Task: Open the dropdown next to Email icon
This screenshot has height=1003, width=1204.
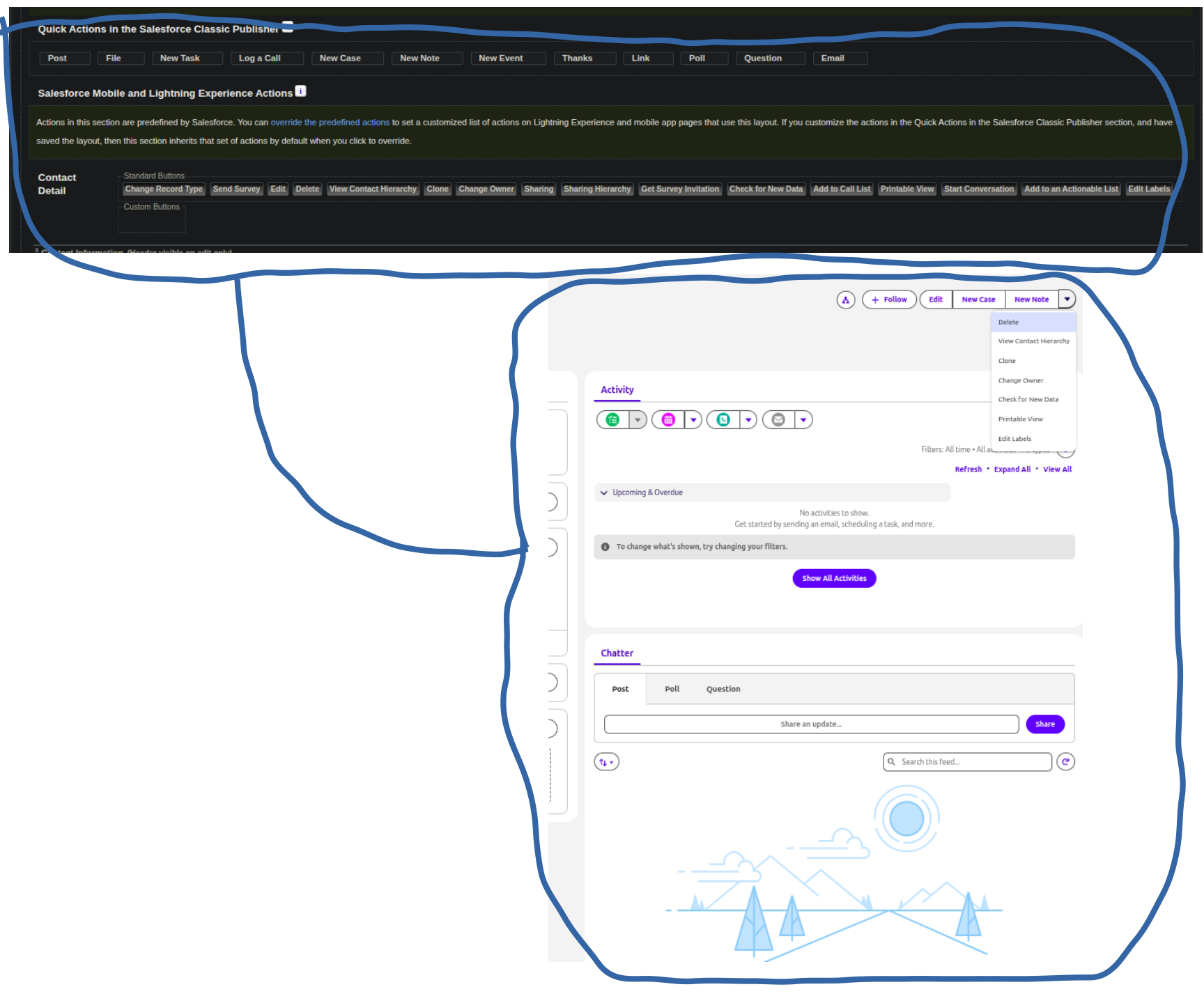Action: 803,419
